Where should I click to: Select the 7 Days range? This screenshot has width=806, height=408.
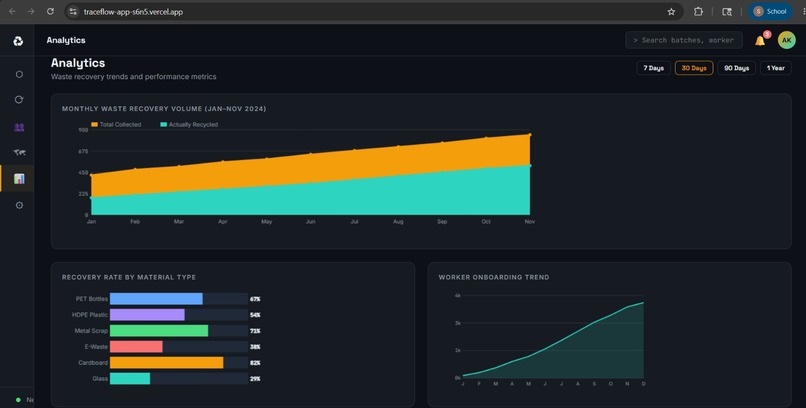[653, 68]
